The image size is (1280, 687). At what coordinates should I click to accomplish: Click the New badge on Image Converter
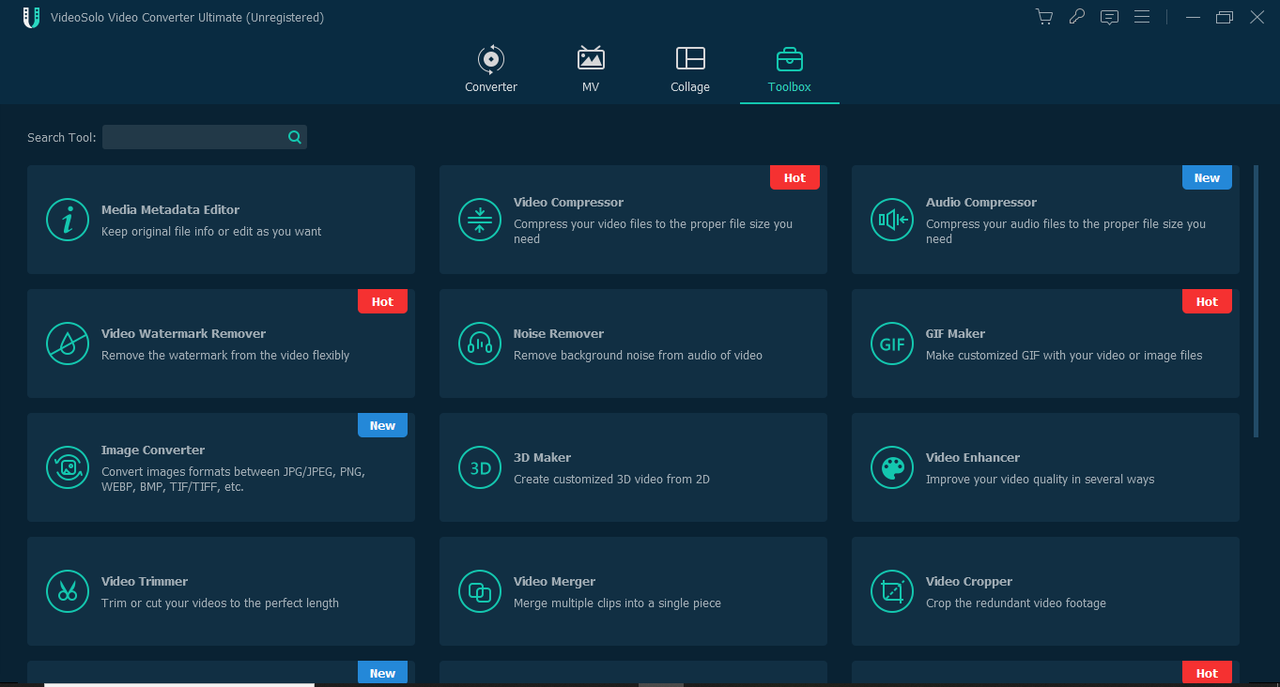pyautogui.click(x=383, y=425)
